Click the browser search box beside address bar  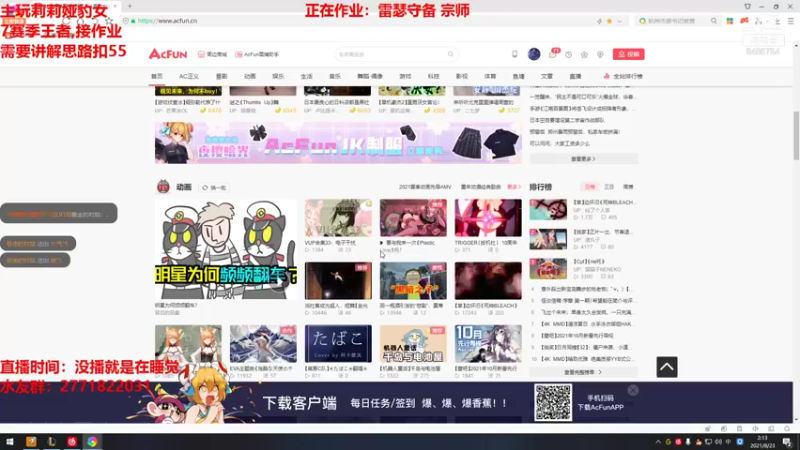coord(678,21)
